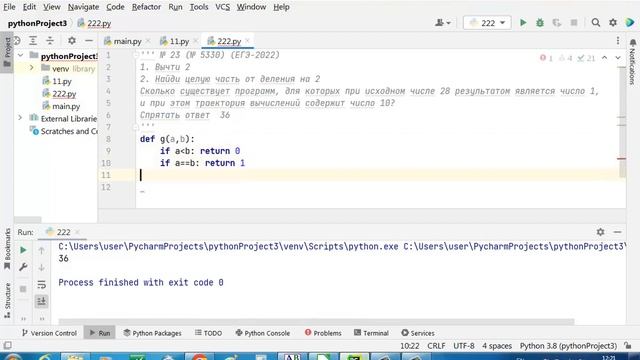This screenshot has height=360, width=640.
Task: Open Services tool window
Action: [418, 333]
